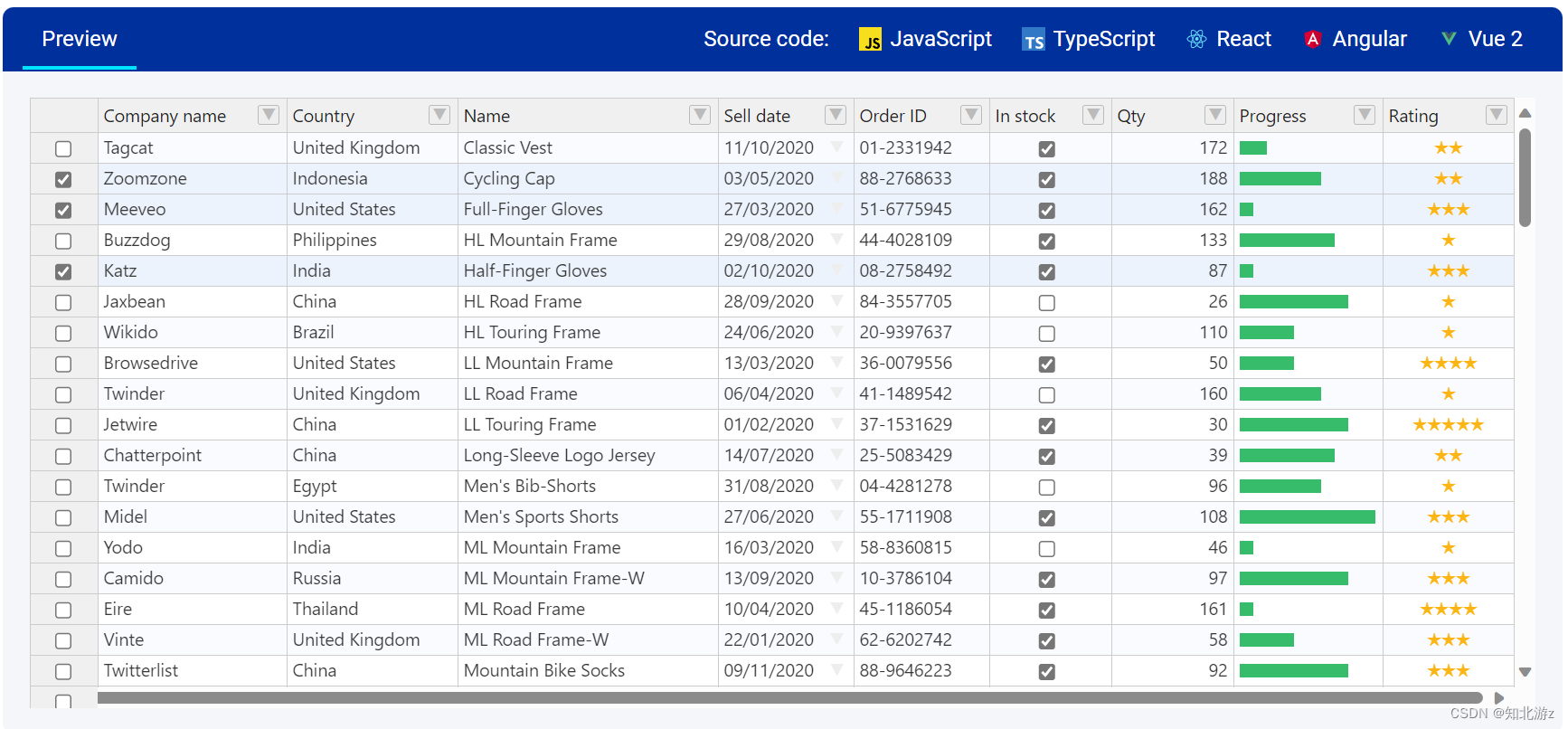Open date picker arrow for 09/11/2020
The height and width of the screenshot is (729, 1568).
coord(837,670)
